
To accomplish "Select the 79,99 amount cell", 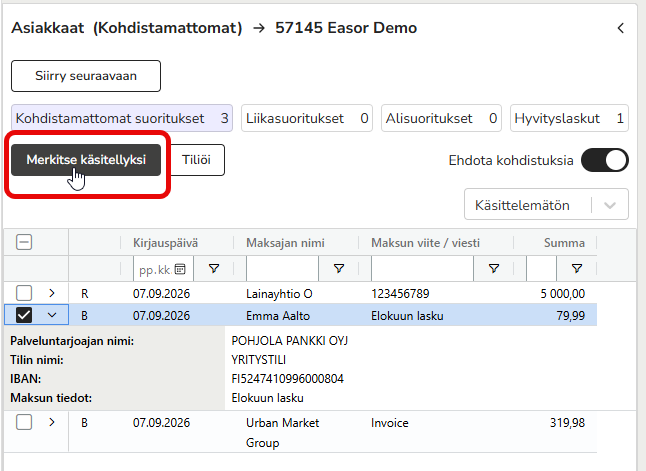I will 571,316.
